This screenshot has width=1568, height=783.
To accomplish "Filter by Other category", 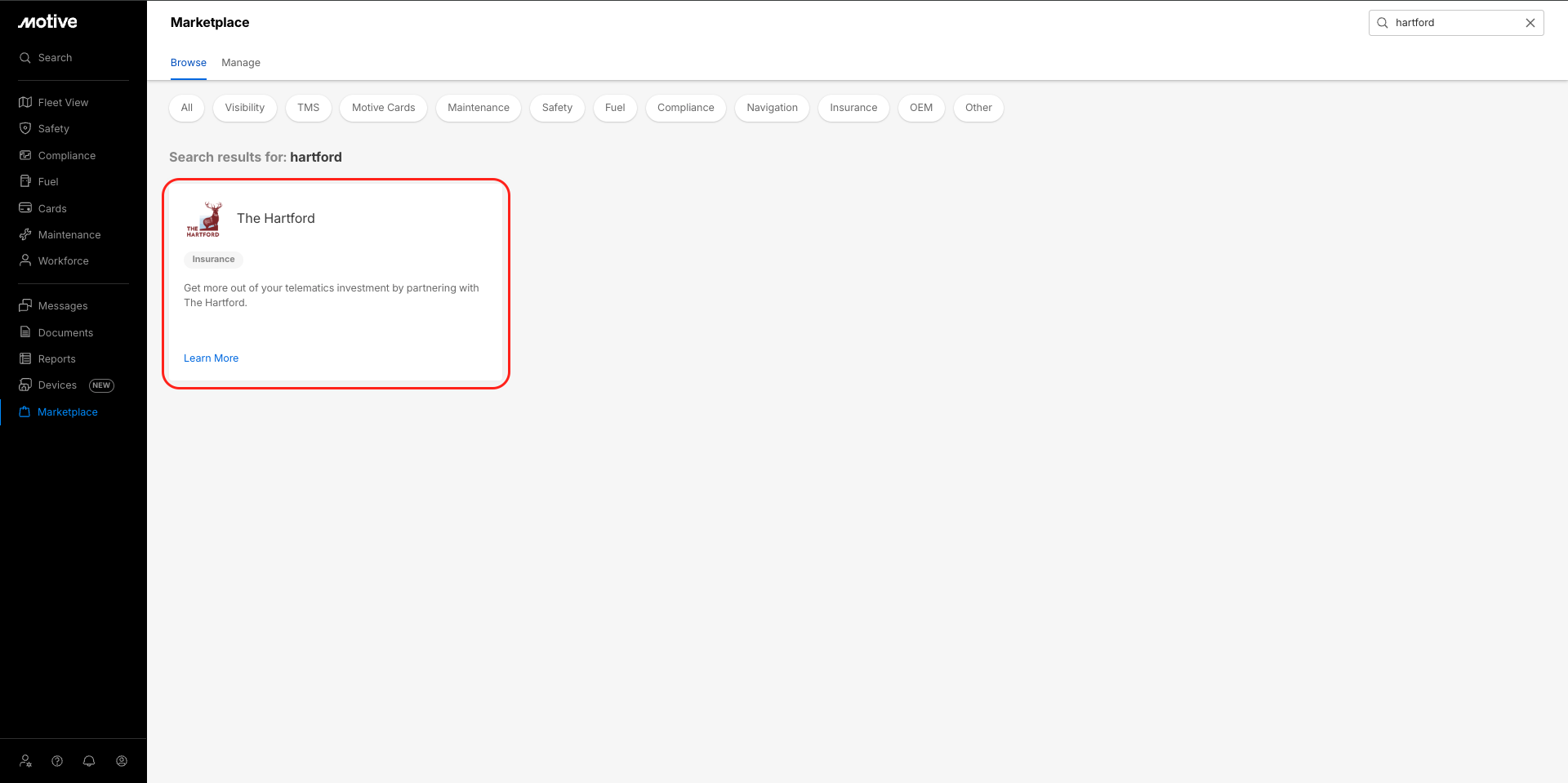I will 978,108.
